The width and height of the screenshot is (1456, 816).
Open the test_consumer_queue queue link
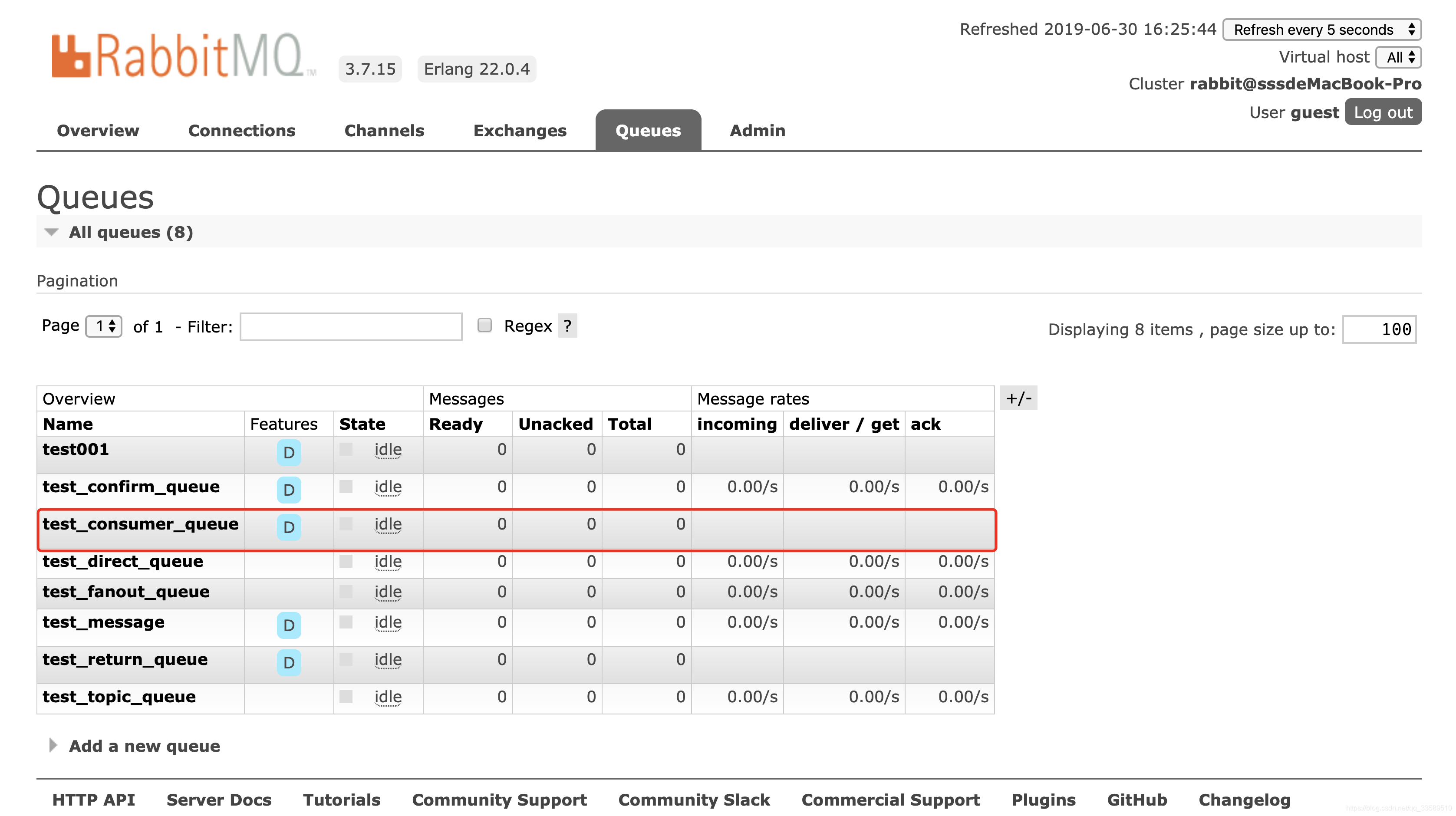tap(140, 524)
